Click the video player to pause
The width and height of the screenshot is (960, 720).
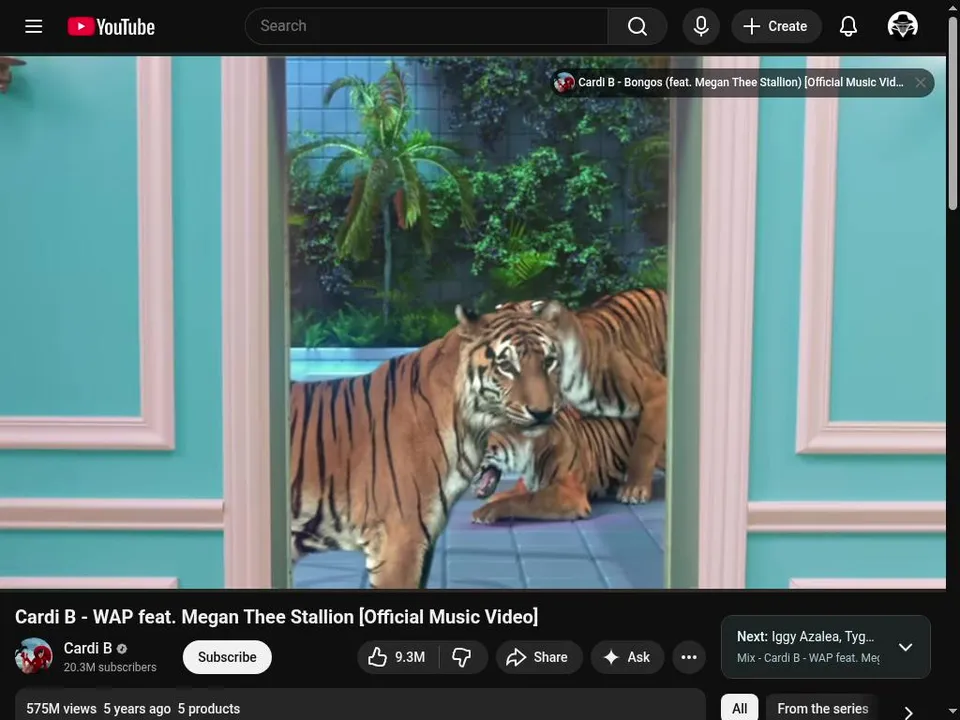[473, 322]
